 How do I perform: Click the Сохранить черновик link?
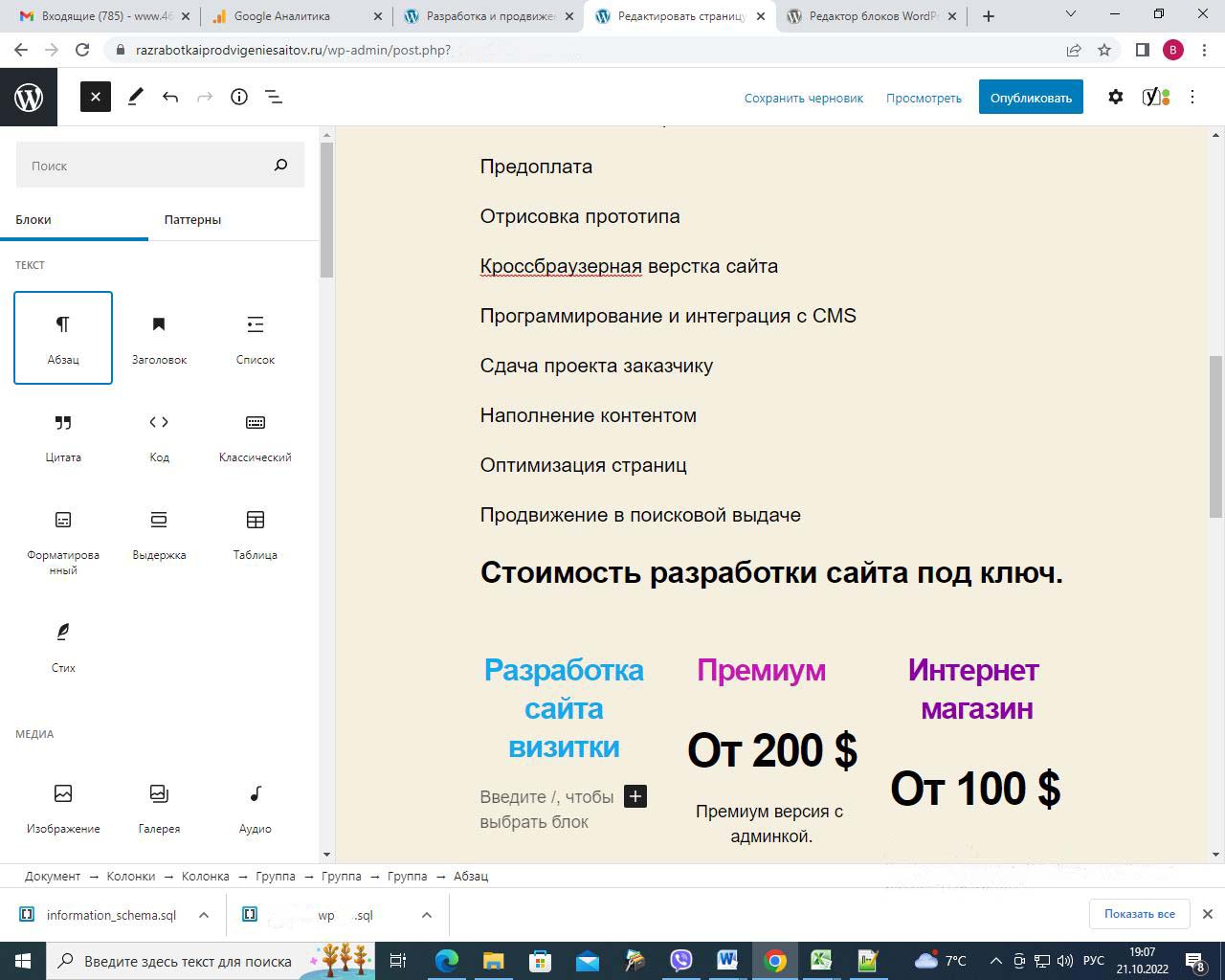(803, 98)
